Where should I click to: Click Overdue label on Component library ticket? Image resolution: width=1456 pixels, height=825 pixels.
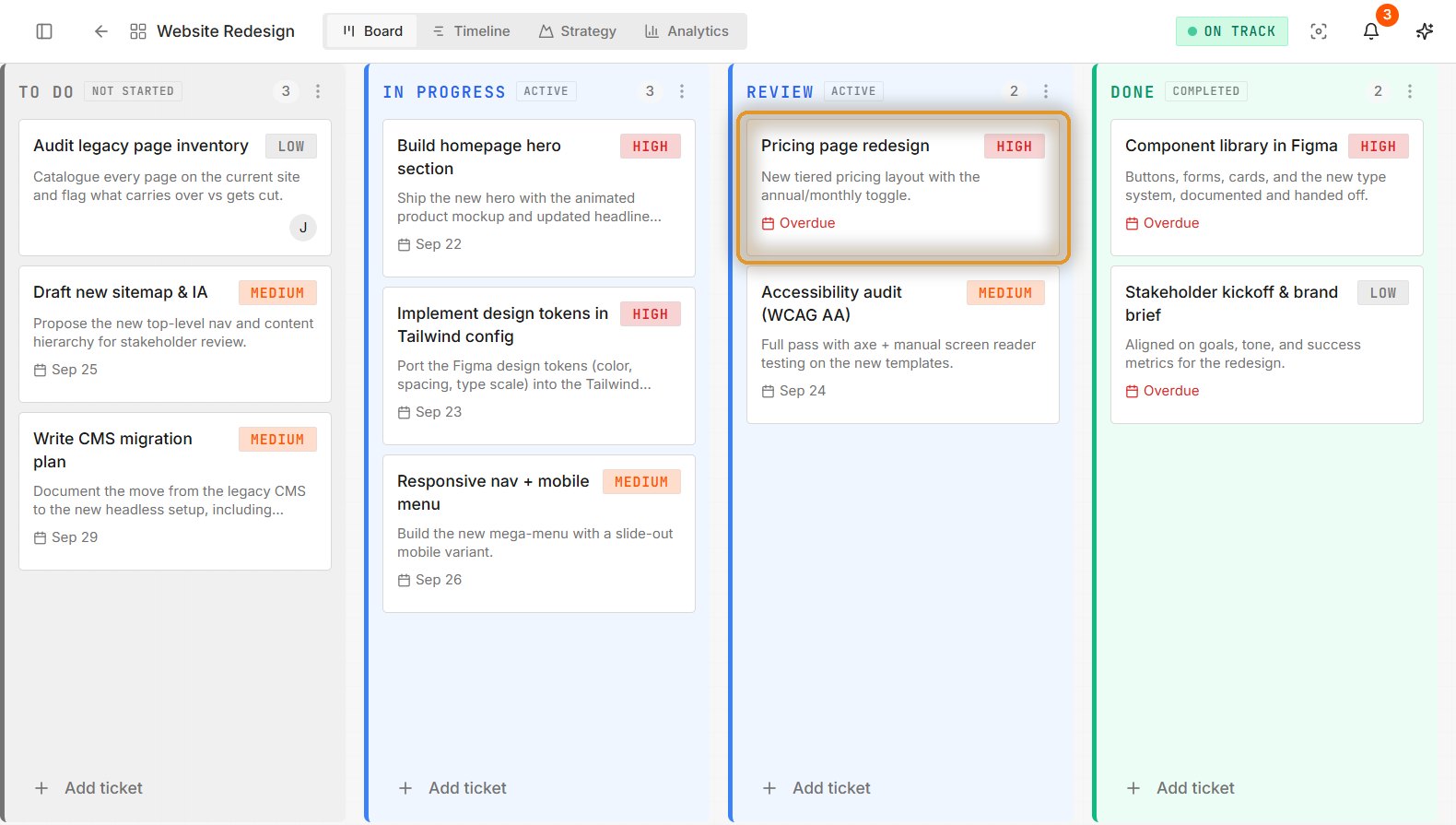click(1162, 223)
